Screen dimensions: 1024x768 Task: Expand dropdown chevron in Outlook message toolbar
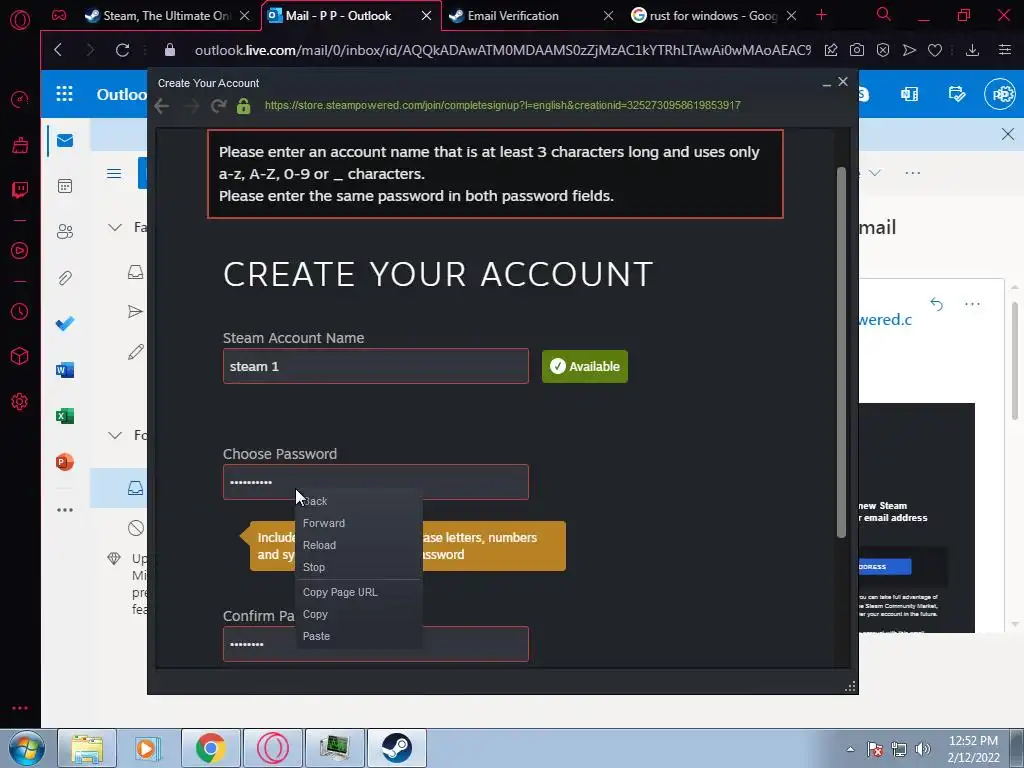pyautogui.click(x=875, y=173)
